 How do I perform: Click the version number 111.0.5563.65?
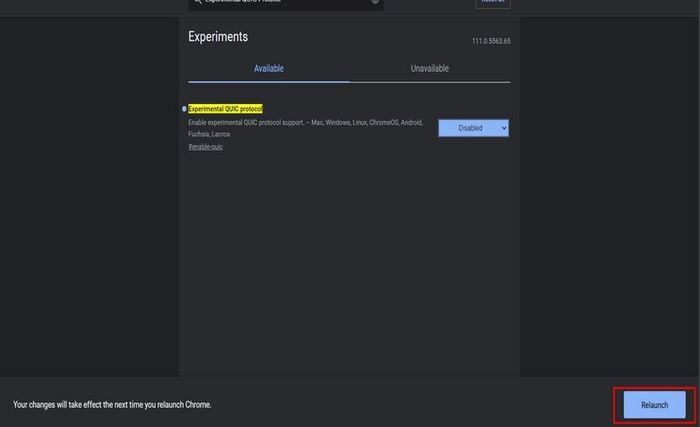491,41
